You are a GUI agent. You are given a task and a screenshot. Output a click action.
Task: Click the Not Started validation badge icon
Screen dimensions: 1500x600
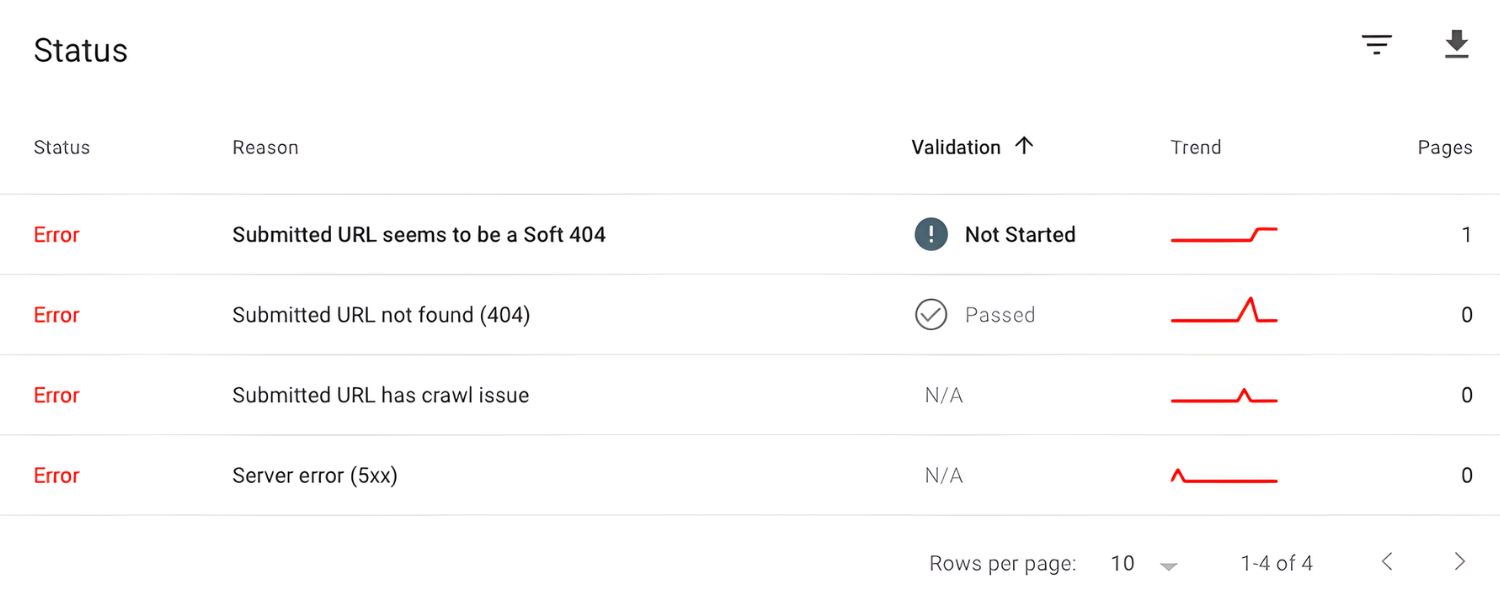tap(930, 234)
